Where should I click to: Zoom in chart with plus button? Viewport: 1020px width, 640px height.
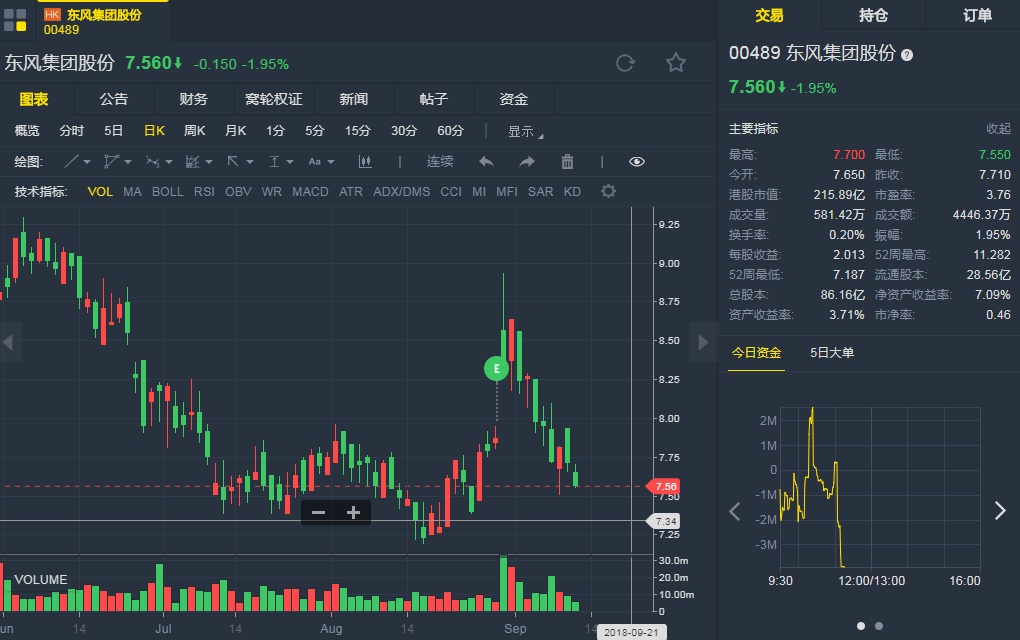[x=353, y=513]
